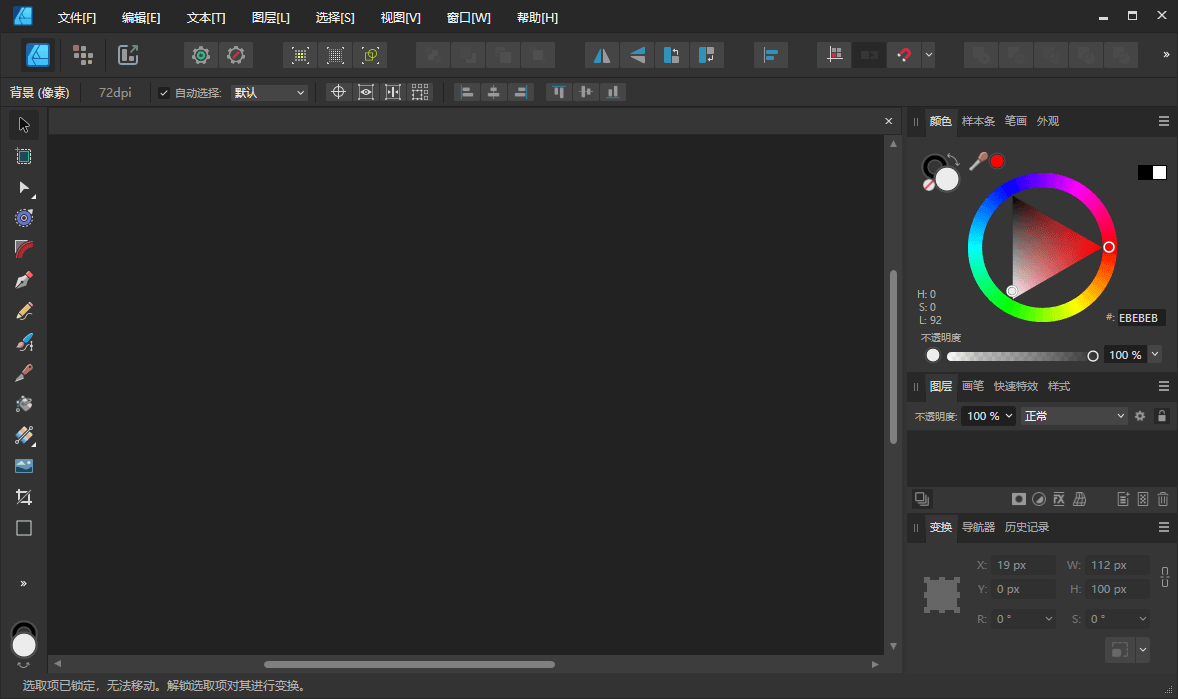Flip the selection horizontally using the toolbar icon

[x=600, y=55]
